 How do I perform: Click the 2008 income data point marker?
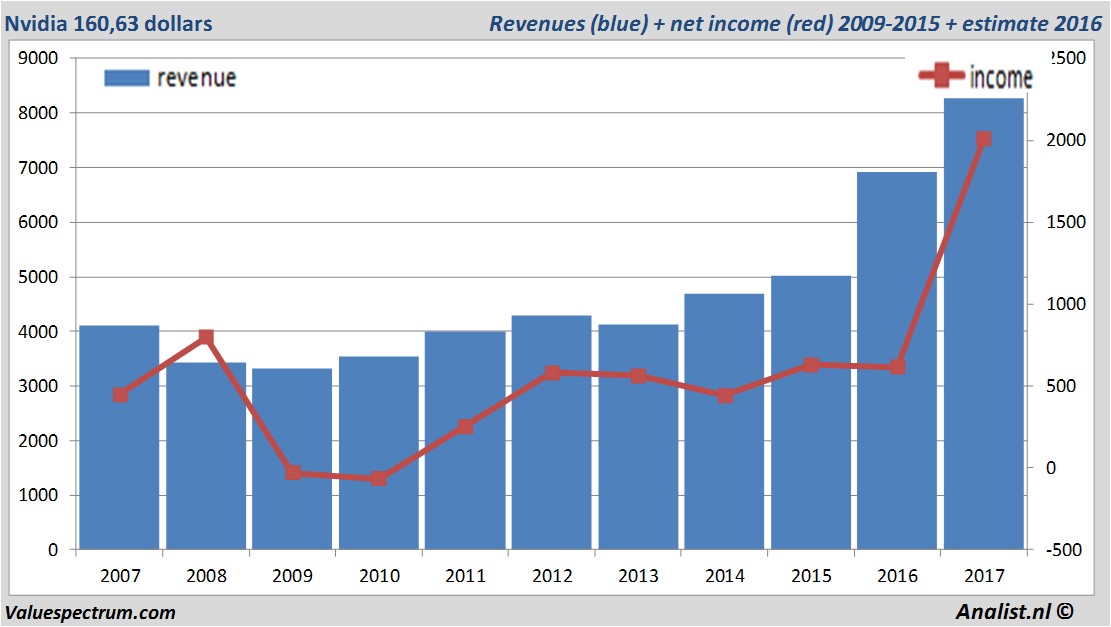(206, 337)
